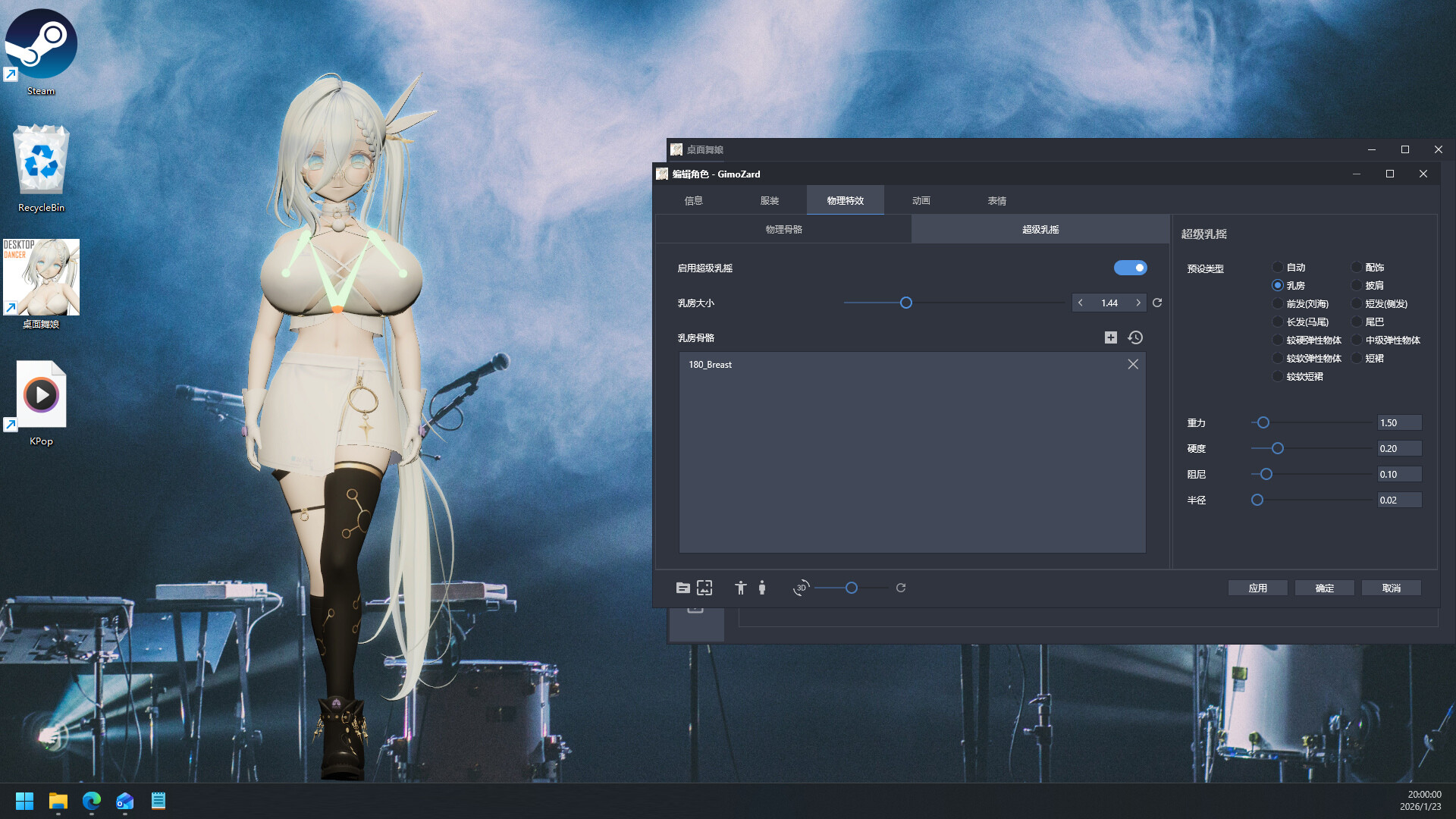Viewport: 1456px width, 819px height.
Task: Select the 尾巴 preset type
Action: pos(1357,322)
